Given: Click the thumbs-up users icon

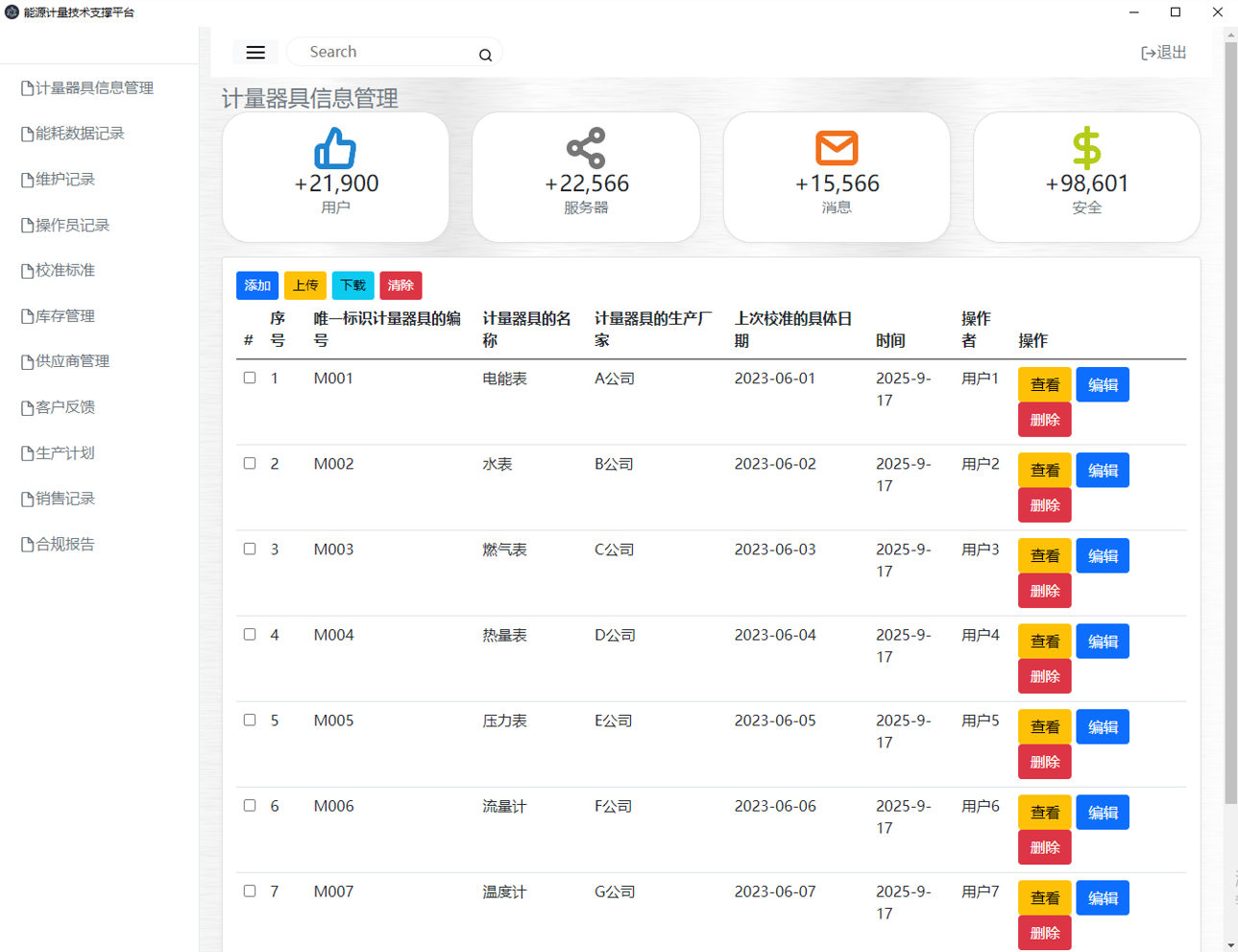Looking at the screenshot, I should click(335, 149).
